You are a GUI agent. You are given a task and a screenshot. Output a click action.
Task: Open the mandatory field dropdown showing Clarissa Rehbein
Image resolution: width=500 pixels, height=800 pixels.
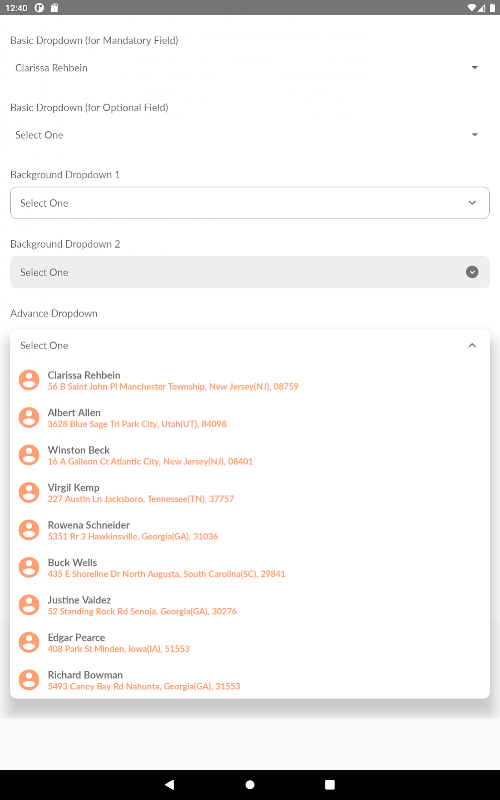pos(249,68)
